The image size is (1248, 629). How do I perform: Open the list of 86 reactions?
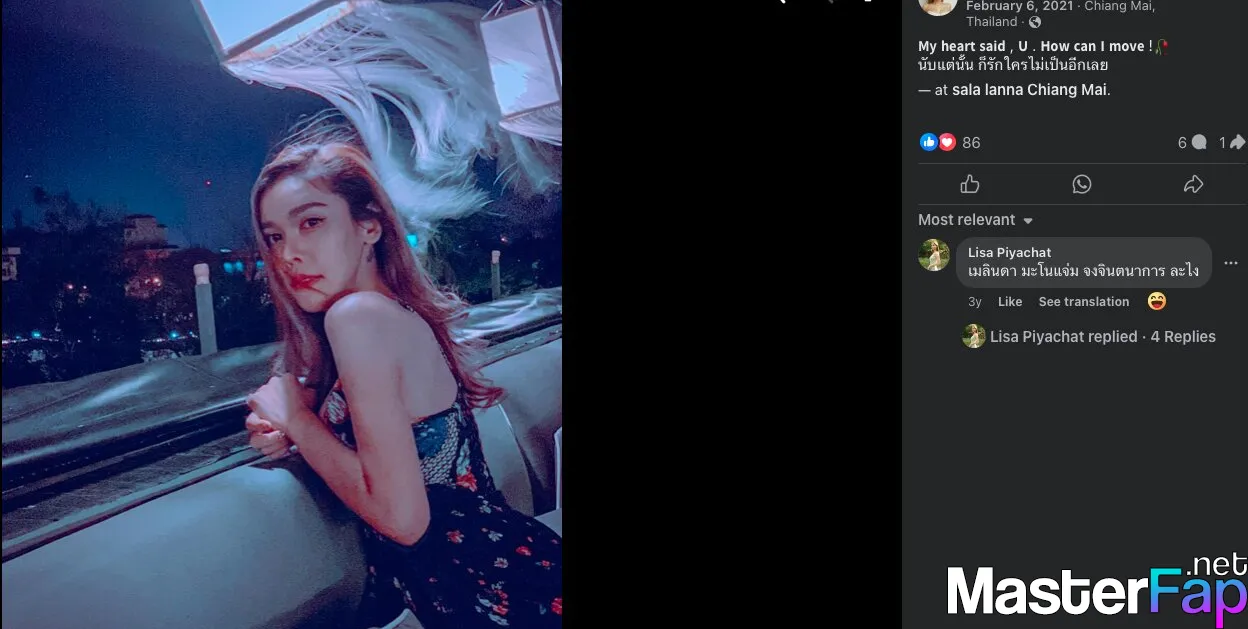pos(971,143)
